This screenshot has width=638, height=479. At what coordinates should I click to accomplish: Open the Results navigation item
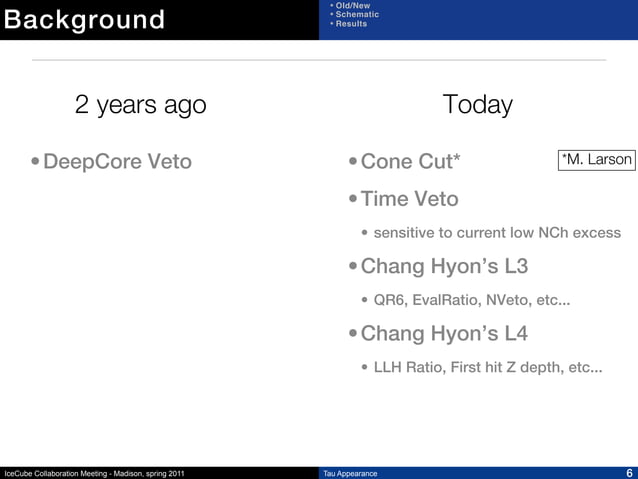(x=351, y=24)
